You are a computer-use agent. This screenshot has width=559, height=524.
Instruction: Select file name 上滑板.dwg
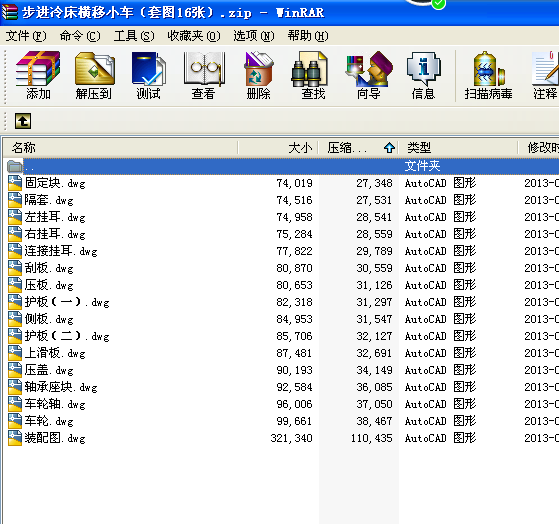[x=55, y=353]
